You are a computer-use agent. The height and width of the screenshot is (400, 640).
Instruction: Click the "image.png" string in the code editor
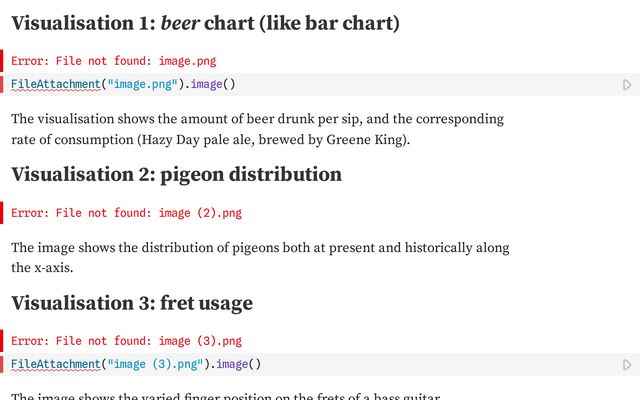coord(142,84)
